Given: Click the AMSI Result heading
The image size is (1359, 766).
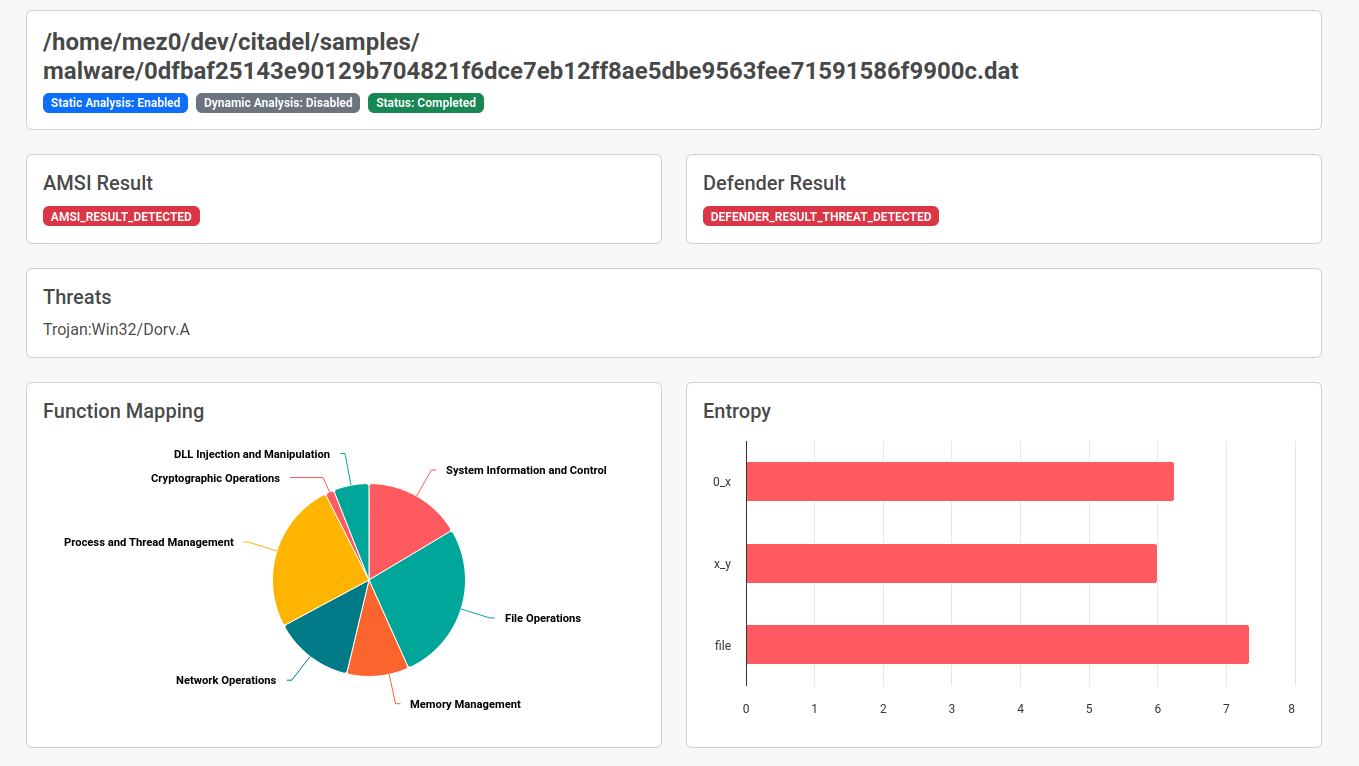Looking at the screenshot, I should pos(98,183).
